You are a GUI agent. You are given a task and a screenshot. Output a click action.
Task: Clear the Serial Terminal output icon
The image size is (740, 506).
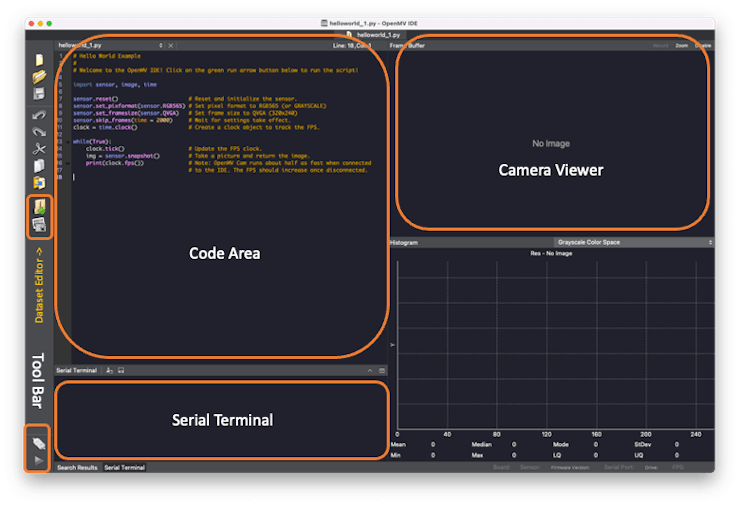point(109,371)
